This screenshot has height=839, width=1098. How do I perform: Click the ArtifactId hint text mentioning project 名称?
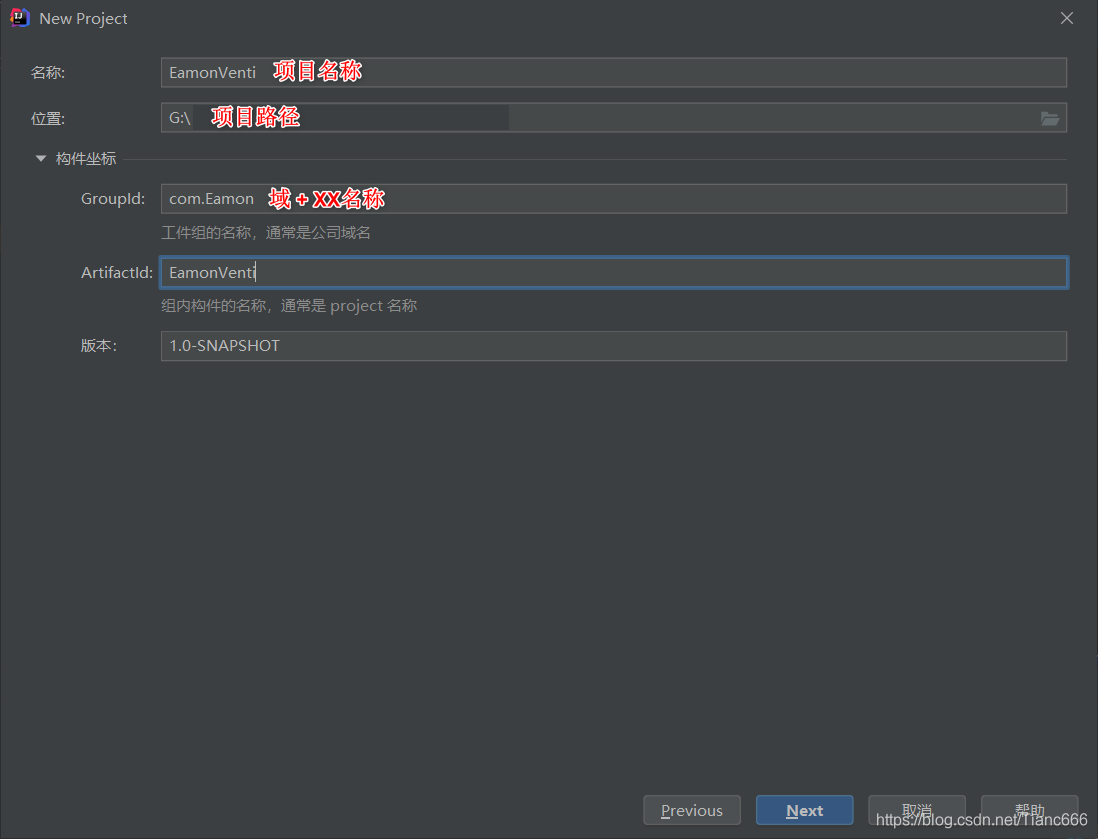(289, 306)
